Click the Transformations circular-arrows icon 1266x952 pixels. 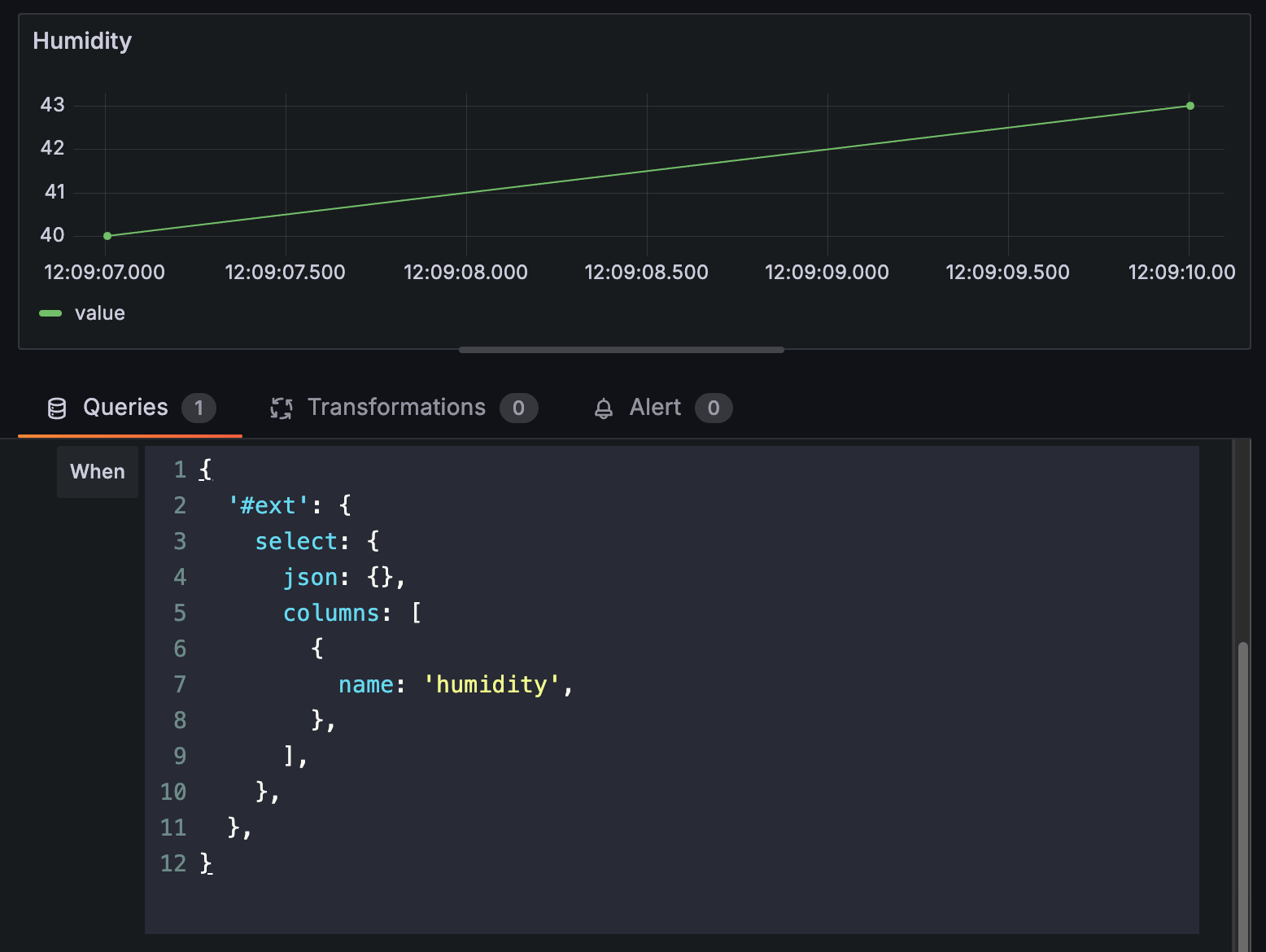(x=281, y=408)
